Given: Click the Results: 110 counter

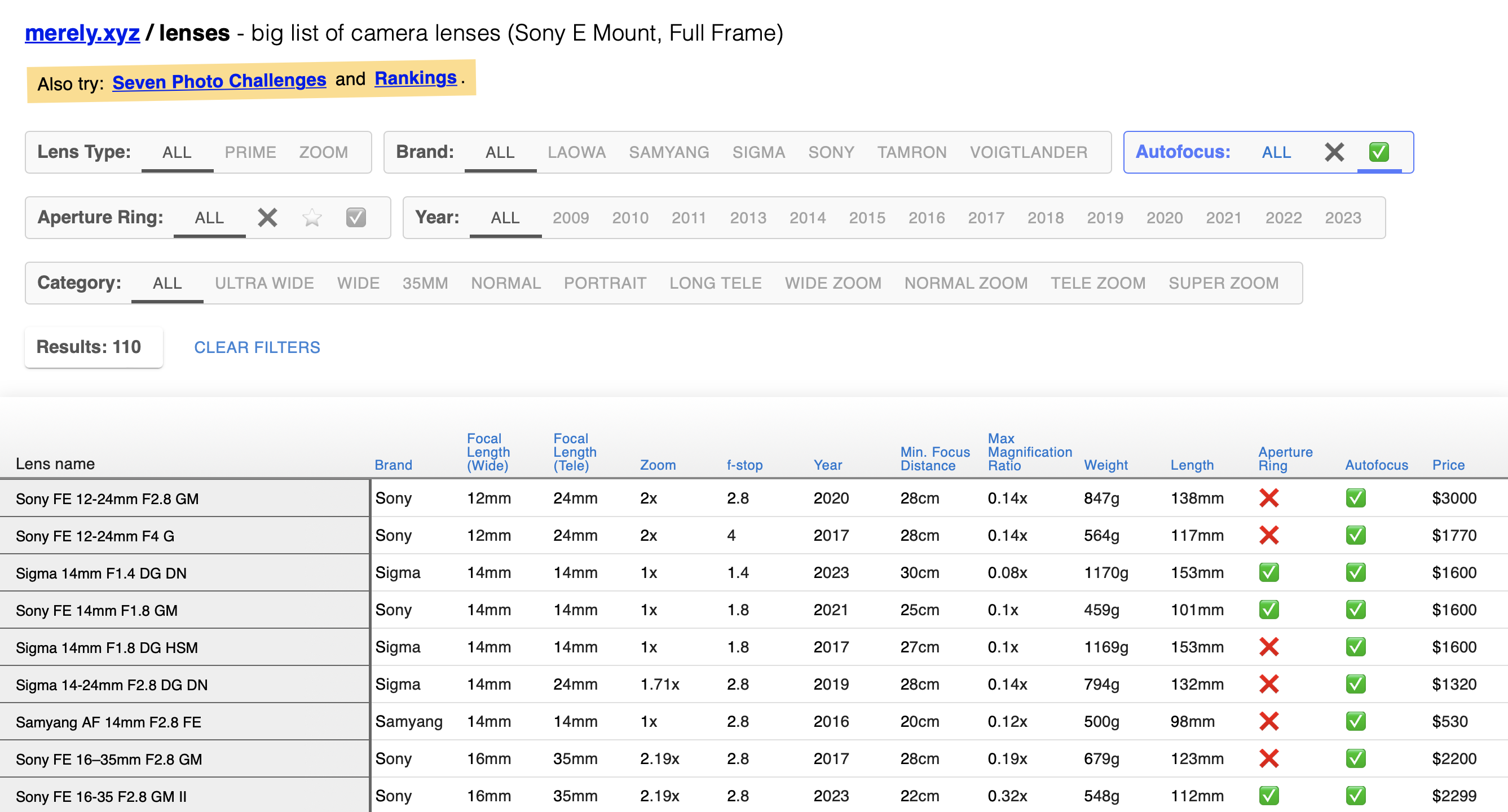Looking at the screenshot, I should coord(94,347).
